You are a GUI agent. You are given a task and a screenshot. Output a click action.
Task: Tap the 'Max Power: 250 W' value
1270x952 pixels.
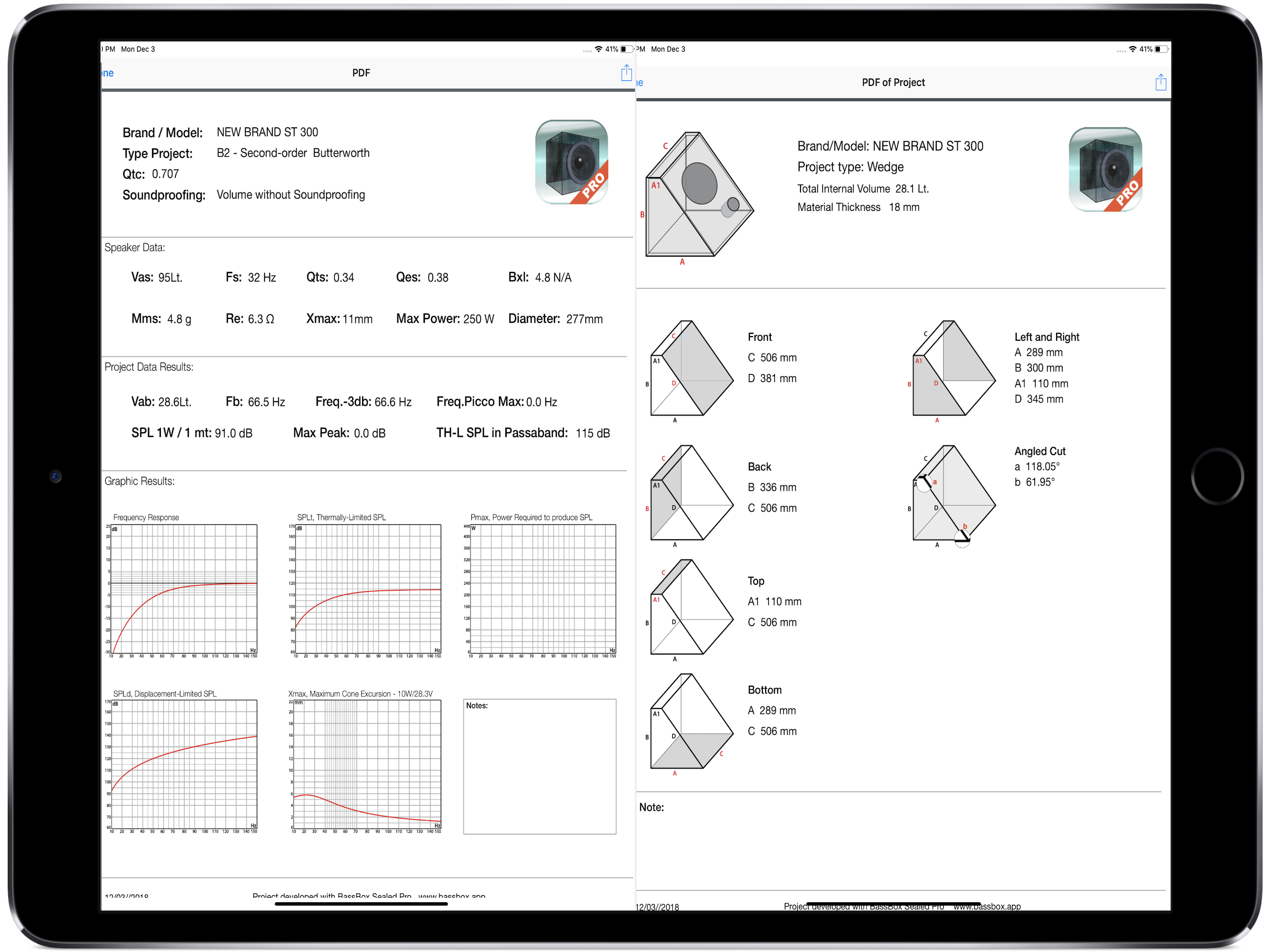[445, 319]
